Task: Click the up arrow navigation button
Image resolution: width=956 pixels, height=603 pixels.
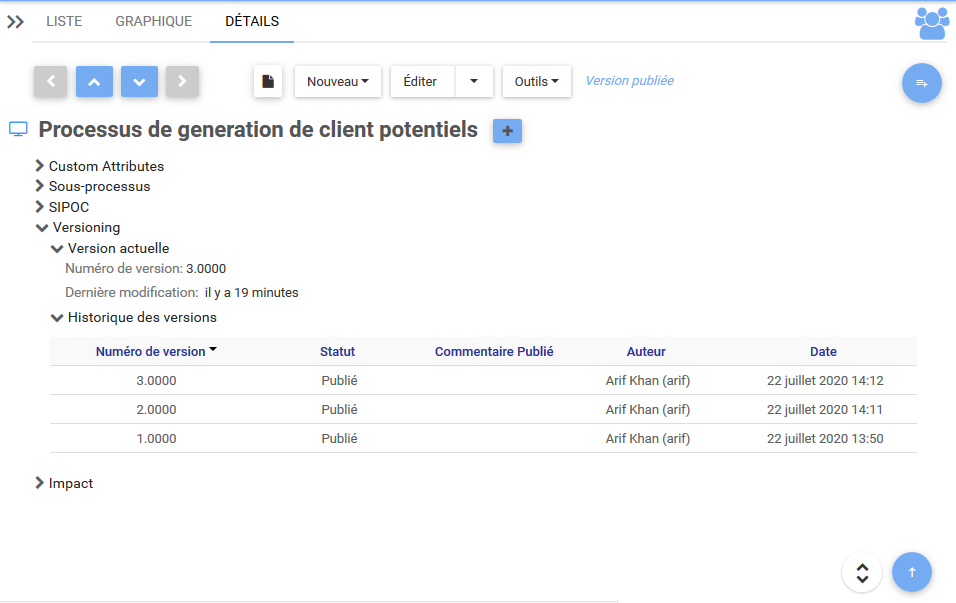Action: 94,82
